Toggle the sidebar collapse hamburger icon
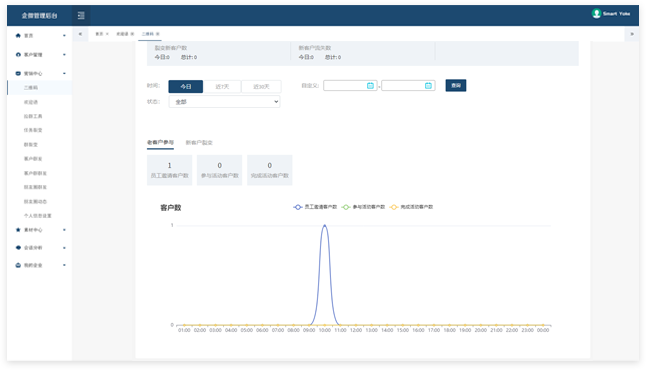The height and width of the screenshot is (370, 646). point(81,15)
